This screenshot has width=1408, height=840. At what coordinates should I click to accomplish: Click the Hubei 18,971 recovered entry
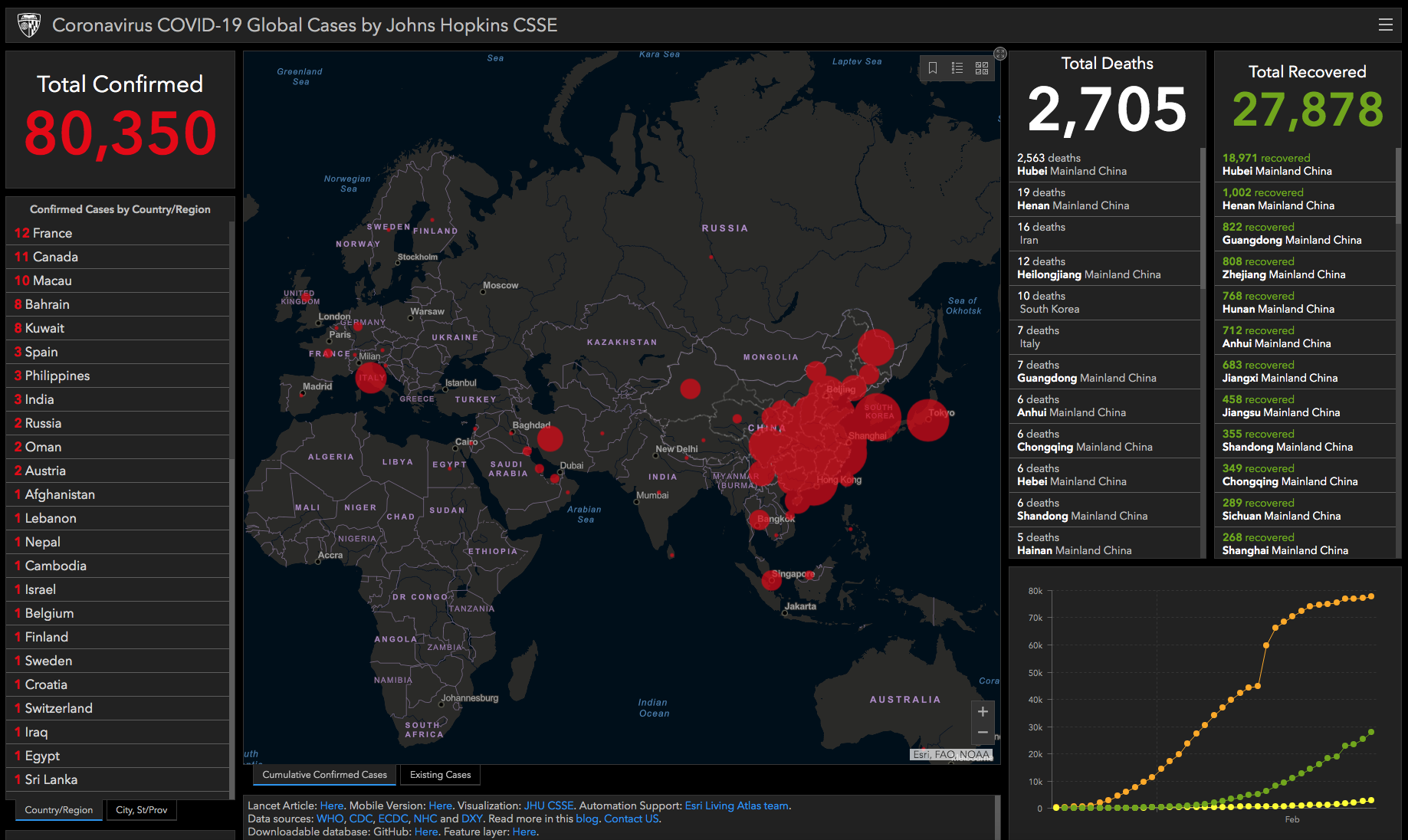[1305, 165]
